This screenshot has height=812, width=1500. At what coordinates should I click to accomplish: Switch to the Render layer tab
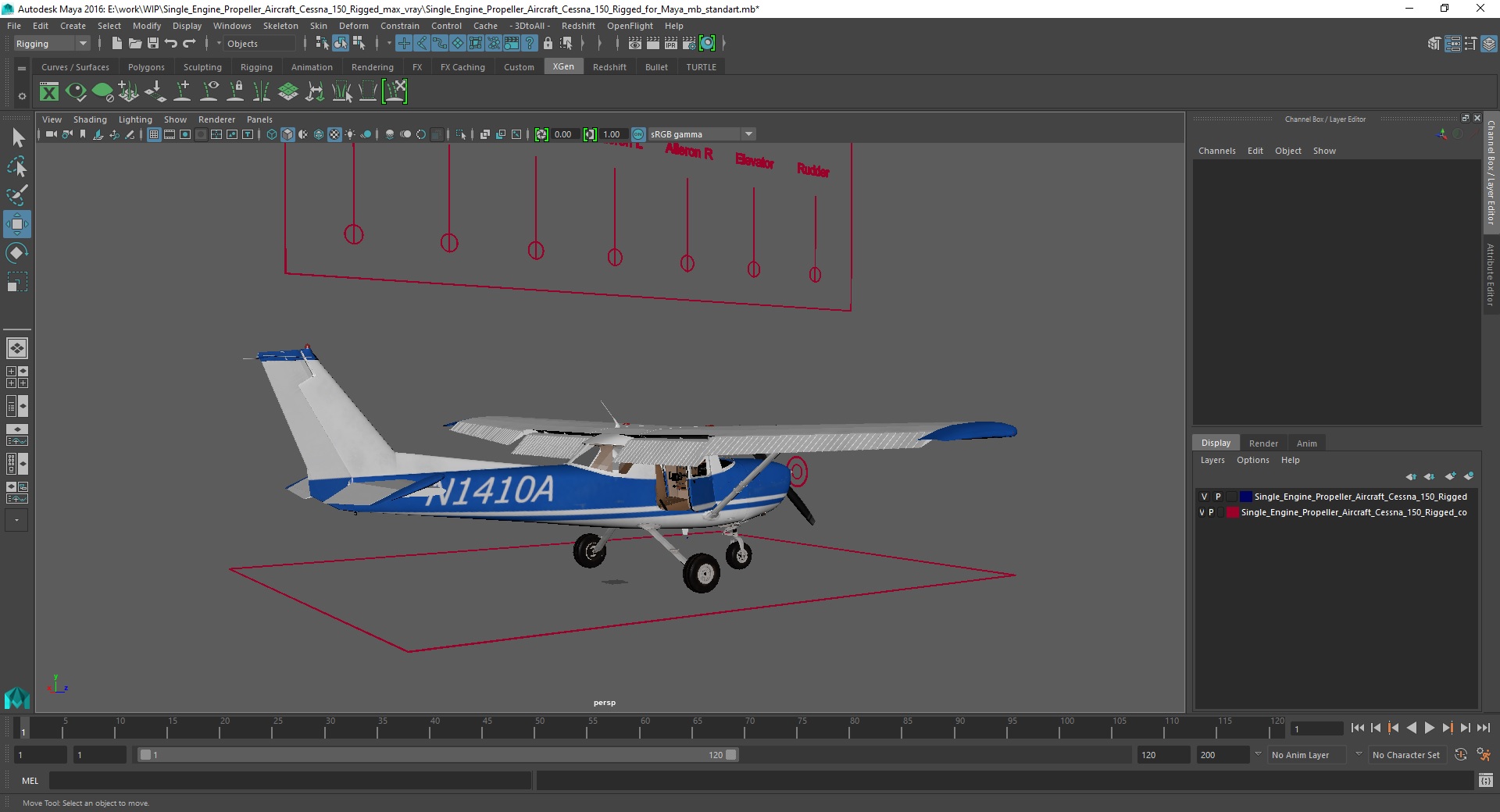[x=1263, y=443]
